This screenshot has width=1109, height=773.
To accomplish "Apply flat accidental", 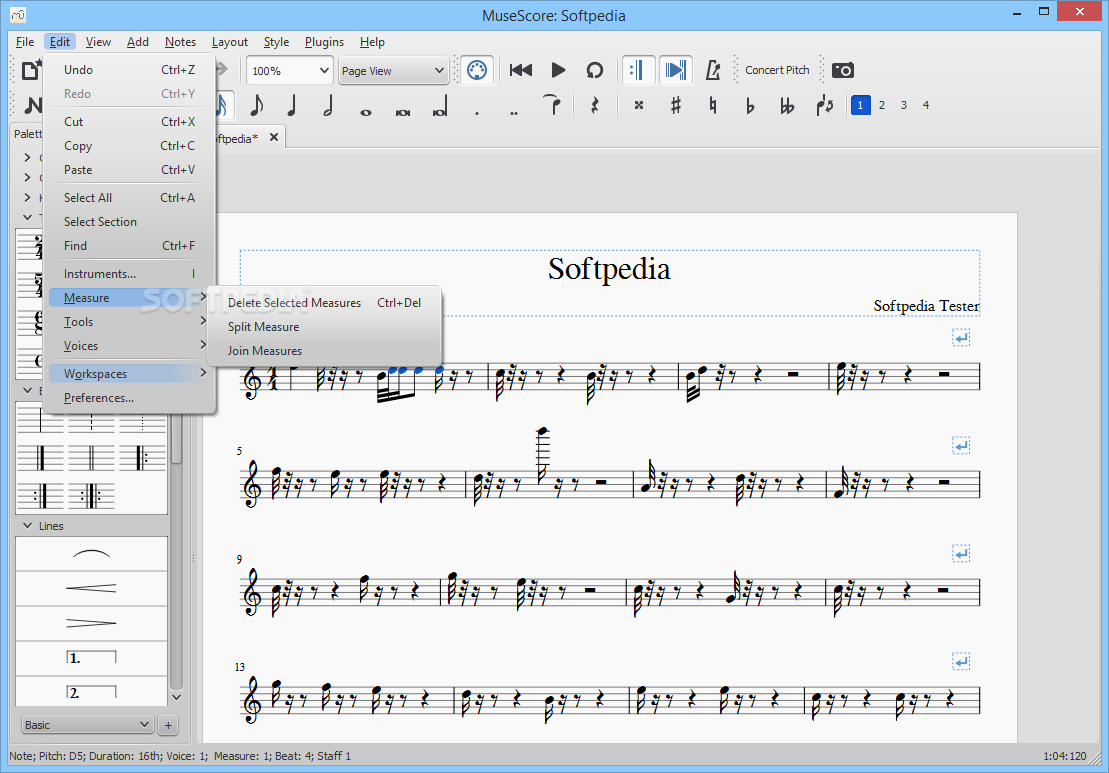I will [750, 105].
